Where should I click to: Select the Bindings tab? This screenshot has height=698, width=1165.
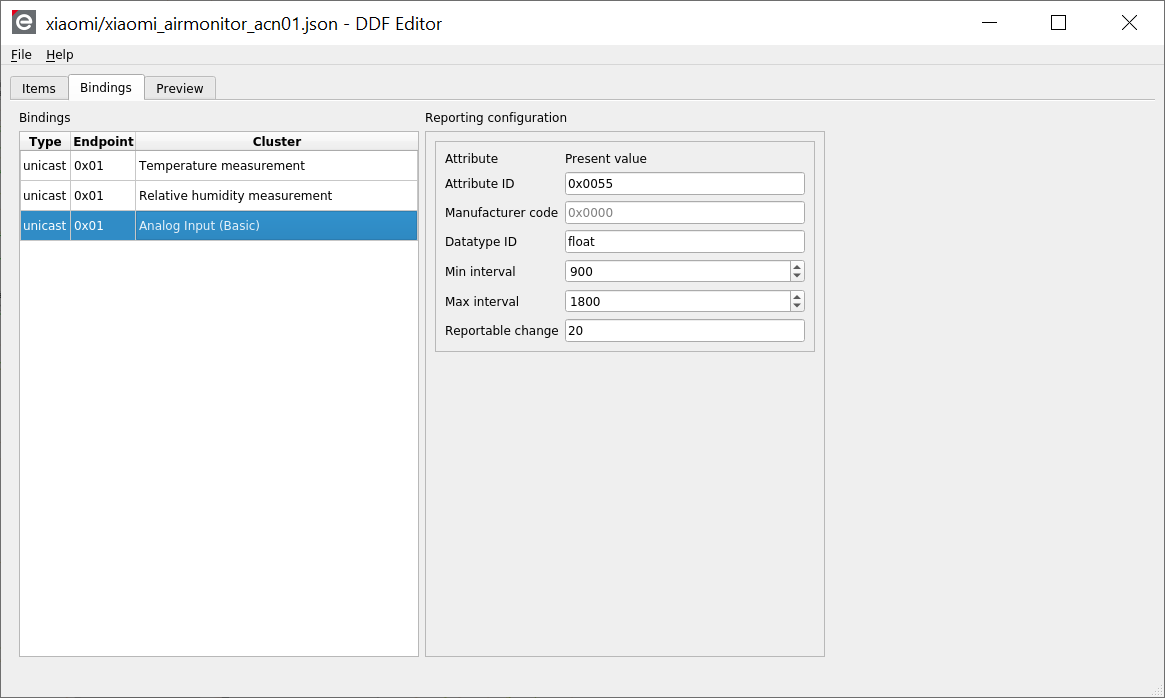106,88
